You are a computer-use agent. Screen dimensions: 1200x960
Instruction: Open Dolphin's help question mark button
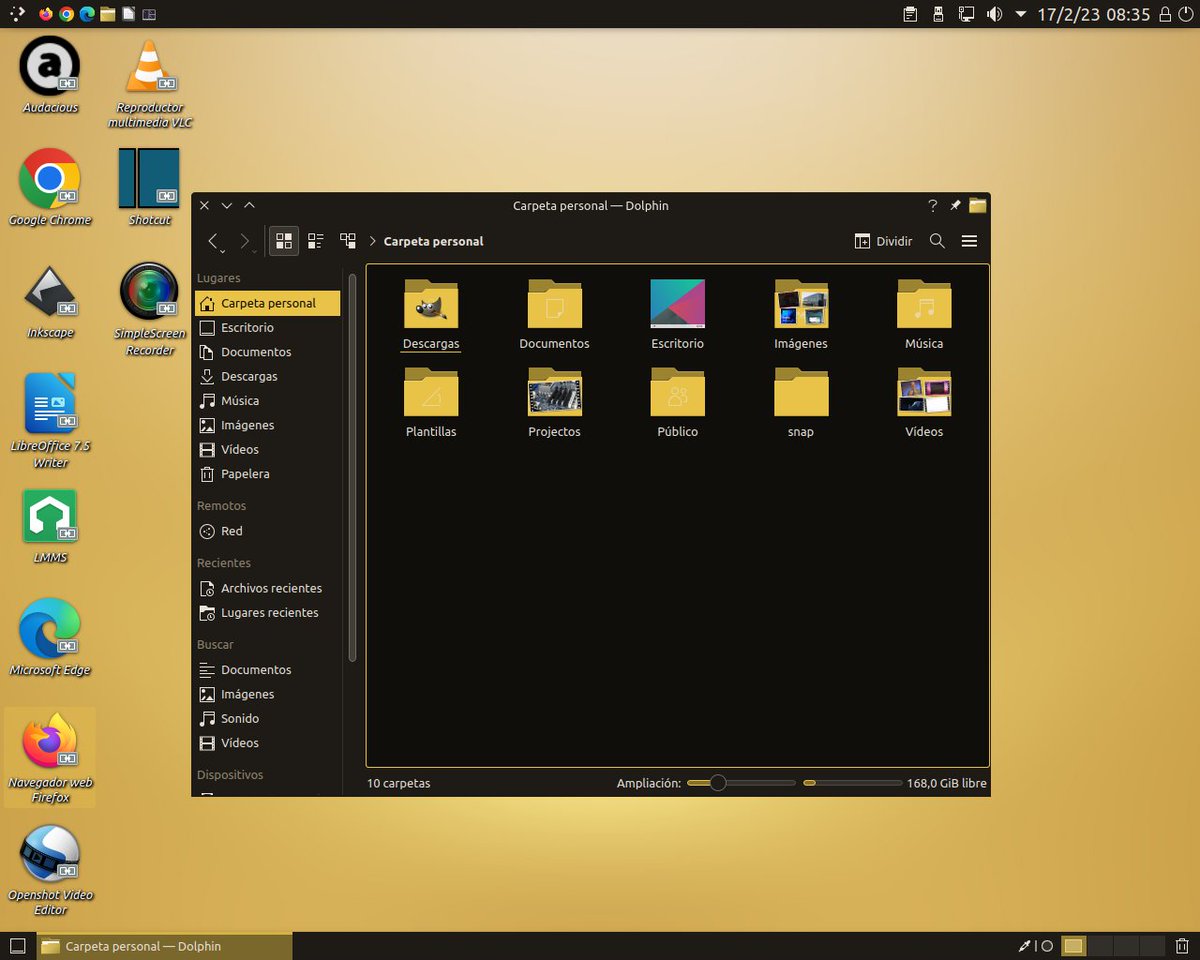(x=933, y=205)
